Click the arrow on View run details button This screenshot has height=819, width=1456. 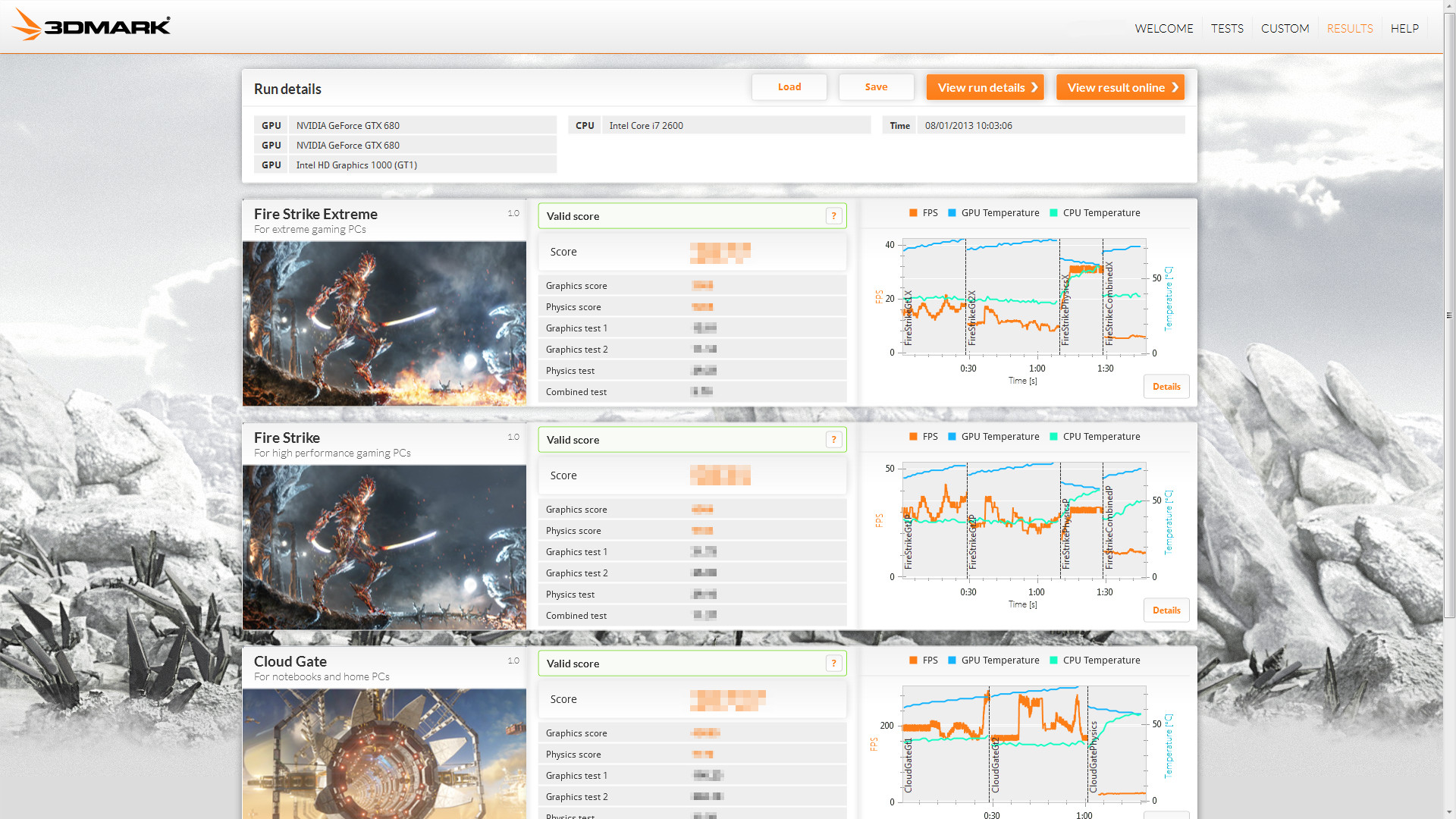1036,87
